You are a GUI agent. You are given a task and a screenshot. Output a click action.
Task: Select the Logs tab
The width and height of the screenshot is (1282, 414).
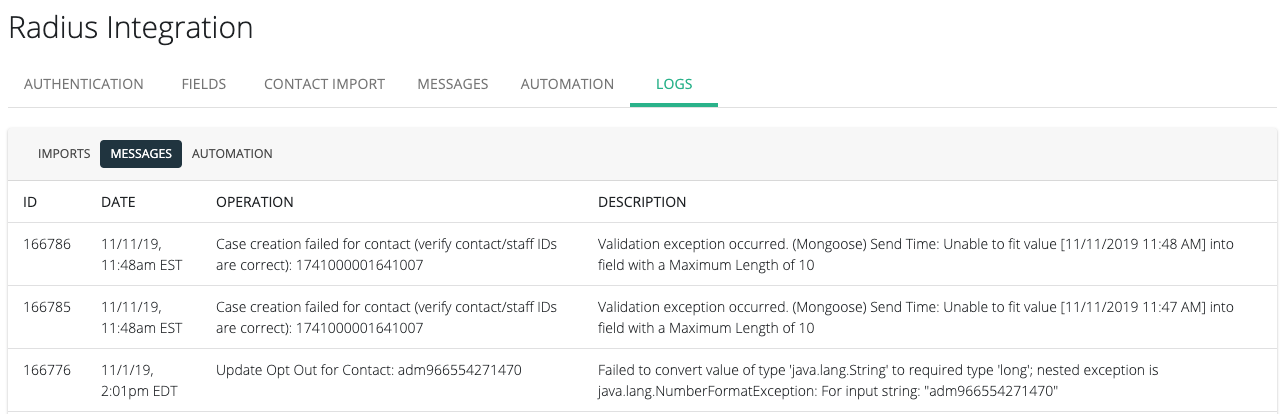[x=674, y=84]
